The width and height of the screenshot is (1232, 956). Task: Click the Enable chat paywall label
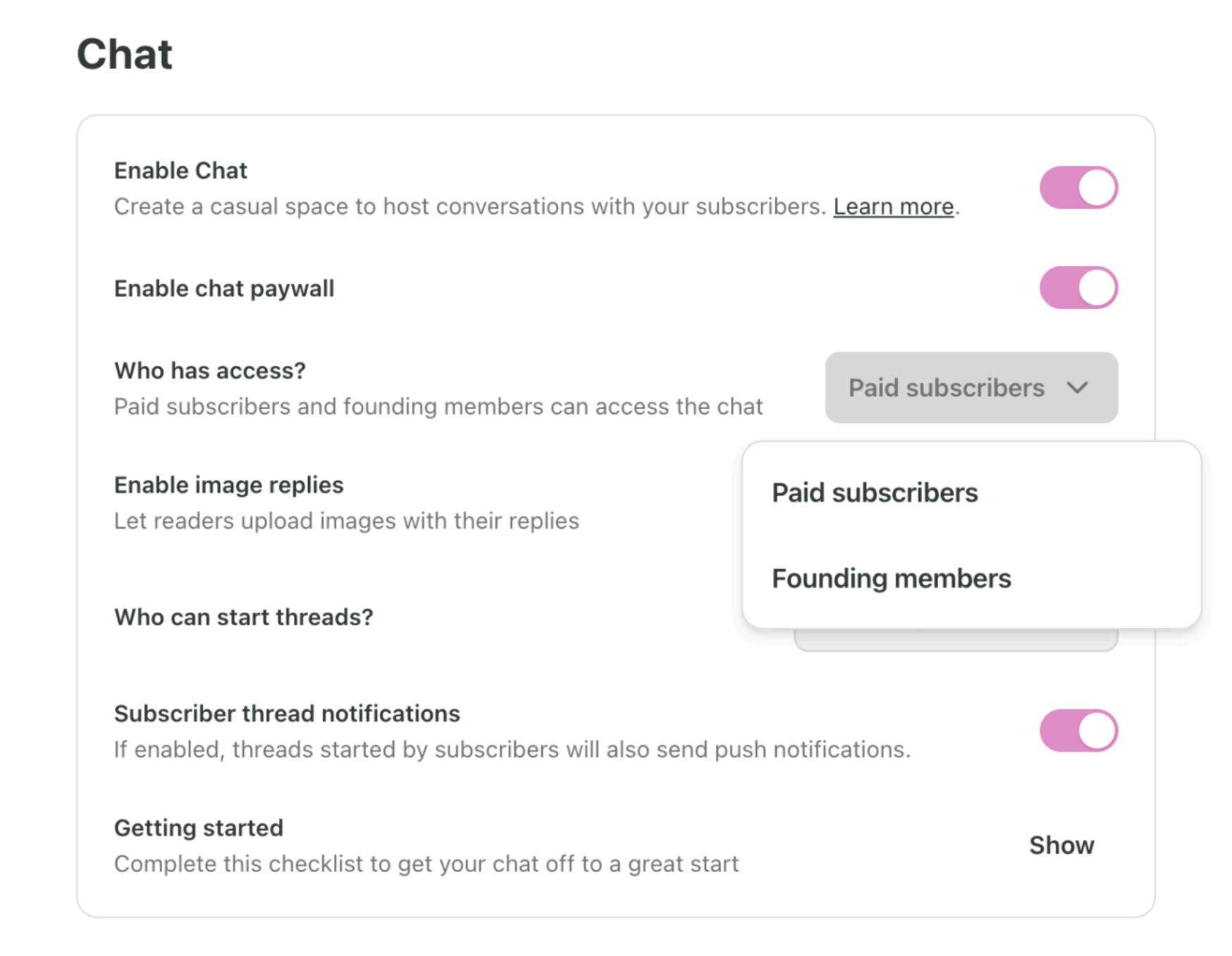(x=224, y=288)
